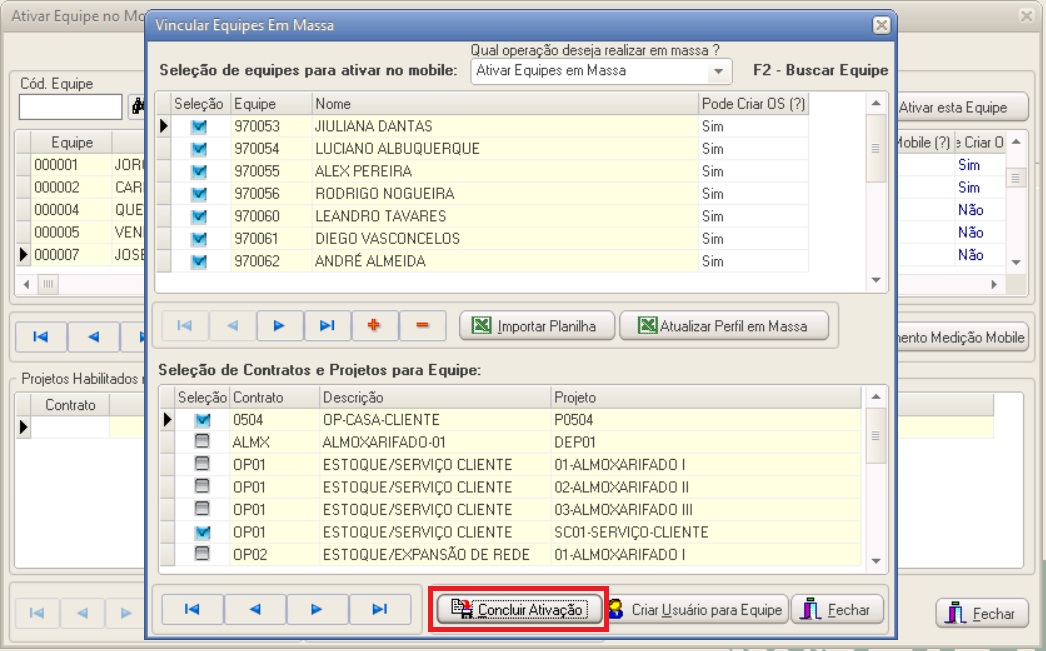Go to next record in teams navigator
Viewport: 1046px width, 651px height.
(x=279, y=326)
